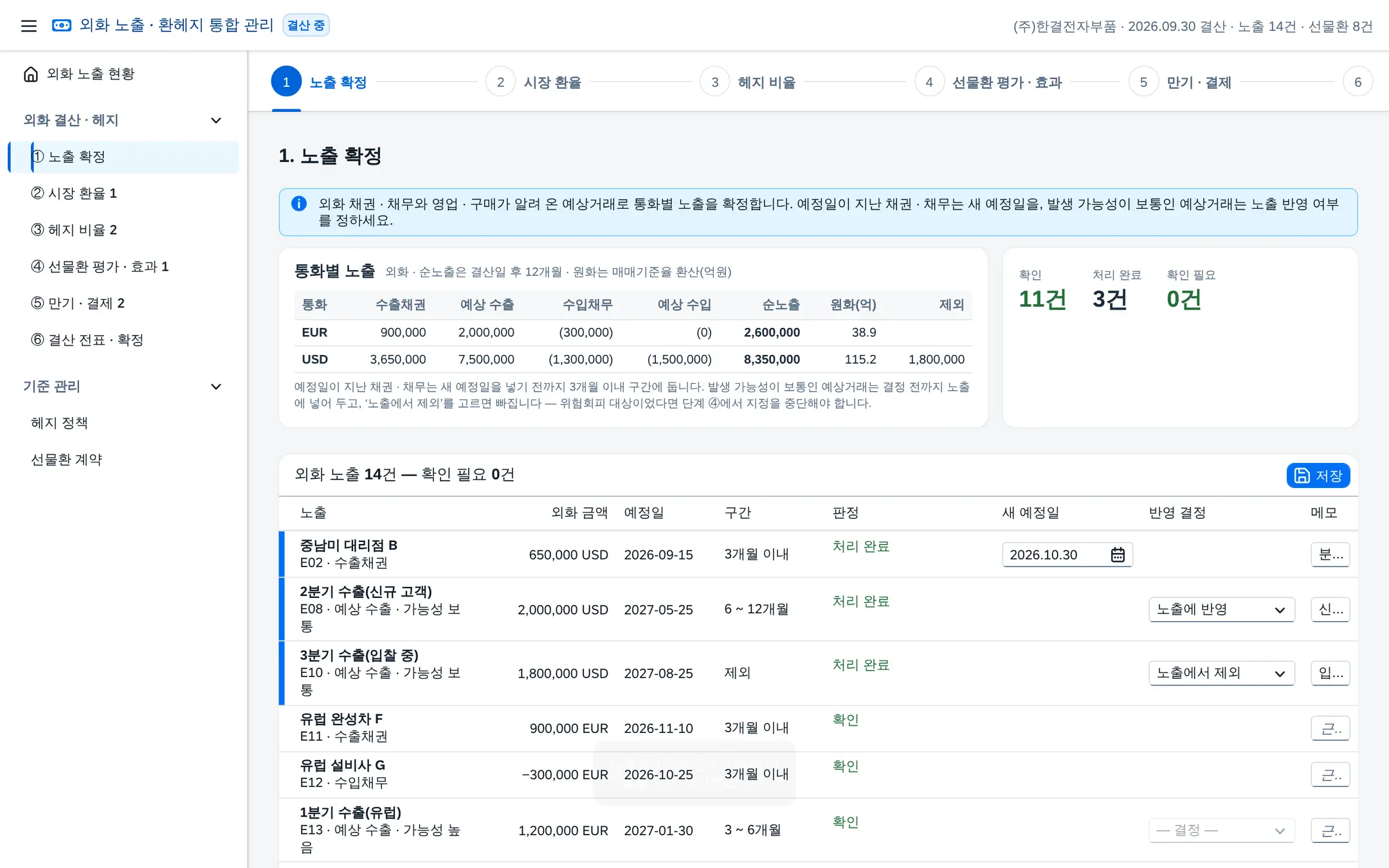Open memo for 3분기 수출(입찰 중) row
The image size is (1389, 868).
(1330, 673)
